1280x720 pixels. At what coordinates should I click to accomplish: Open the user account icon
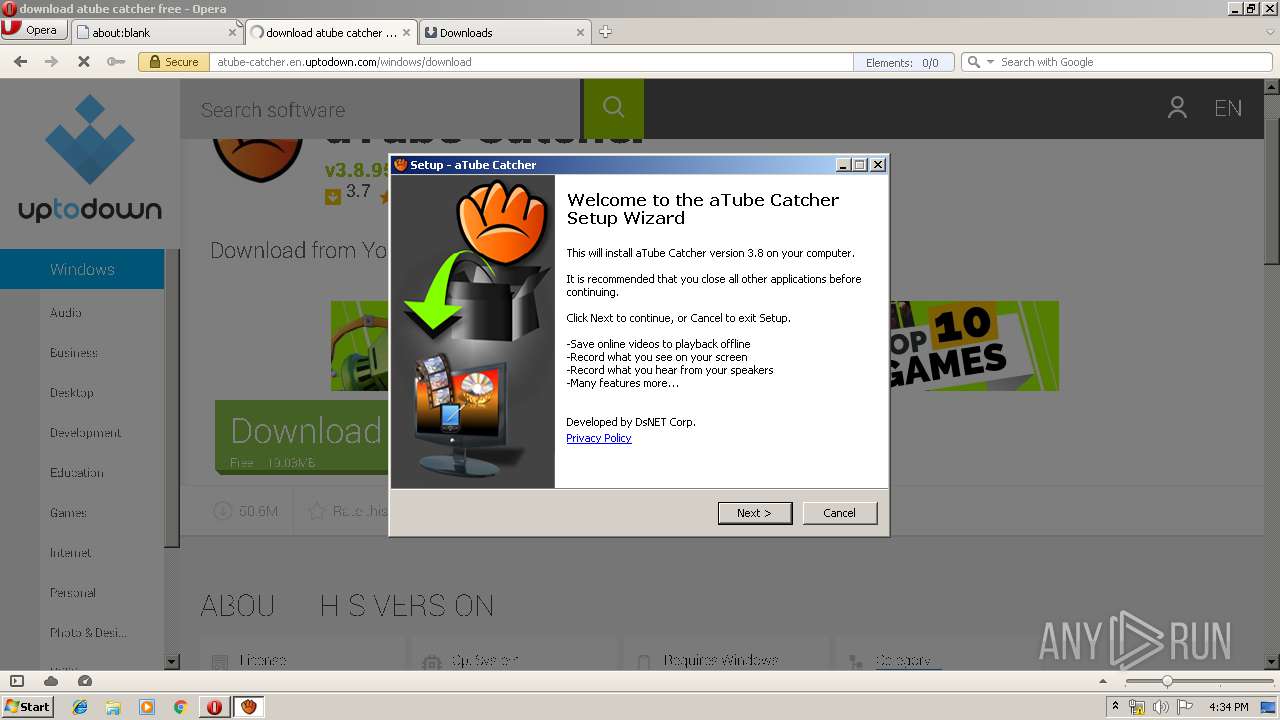(1177, 108)
